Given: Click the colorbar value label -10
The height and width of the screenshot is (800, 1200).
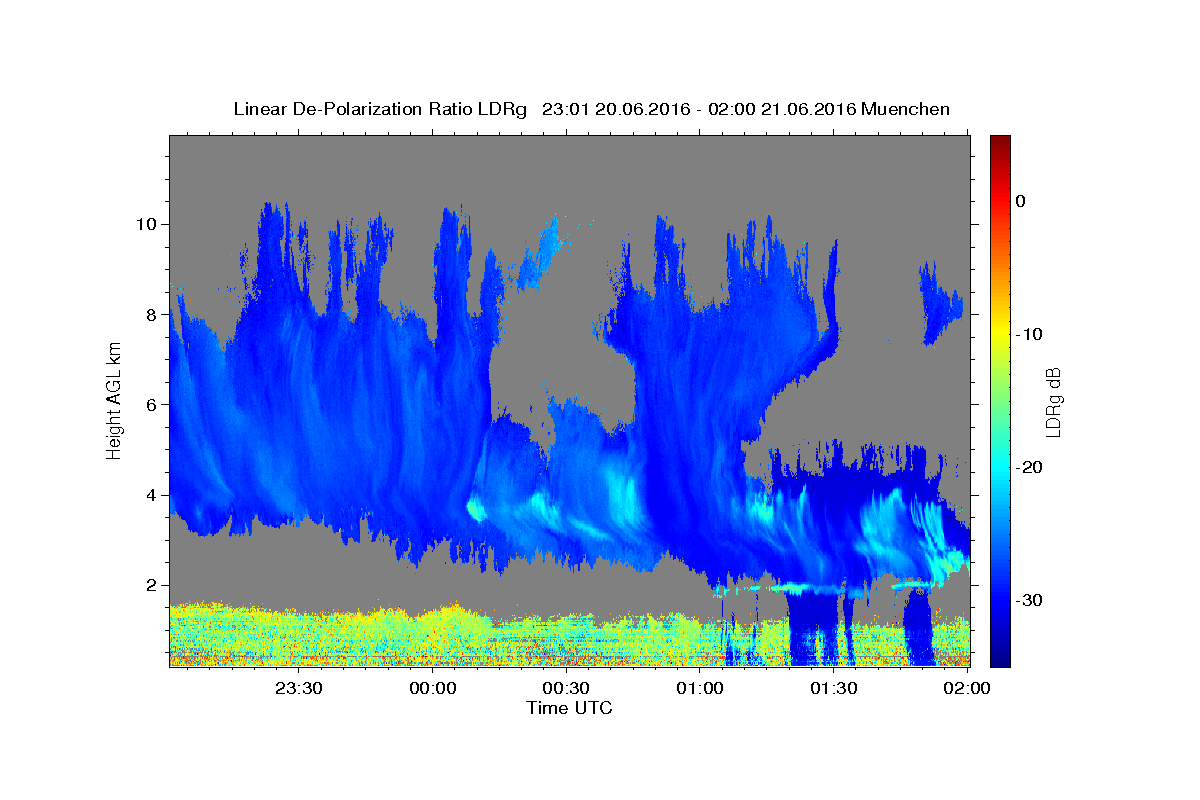Looking at the screenshot, I should tap(1029, 334).
